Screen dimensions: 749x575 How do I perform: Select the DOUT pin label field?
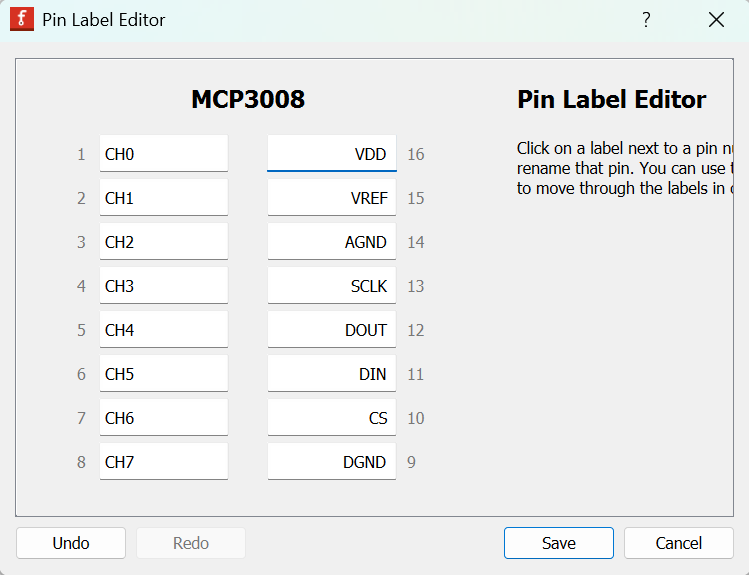(x=332, y=329)
